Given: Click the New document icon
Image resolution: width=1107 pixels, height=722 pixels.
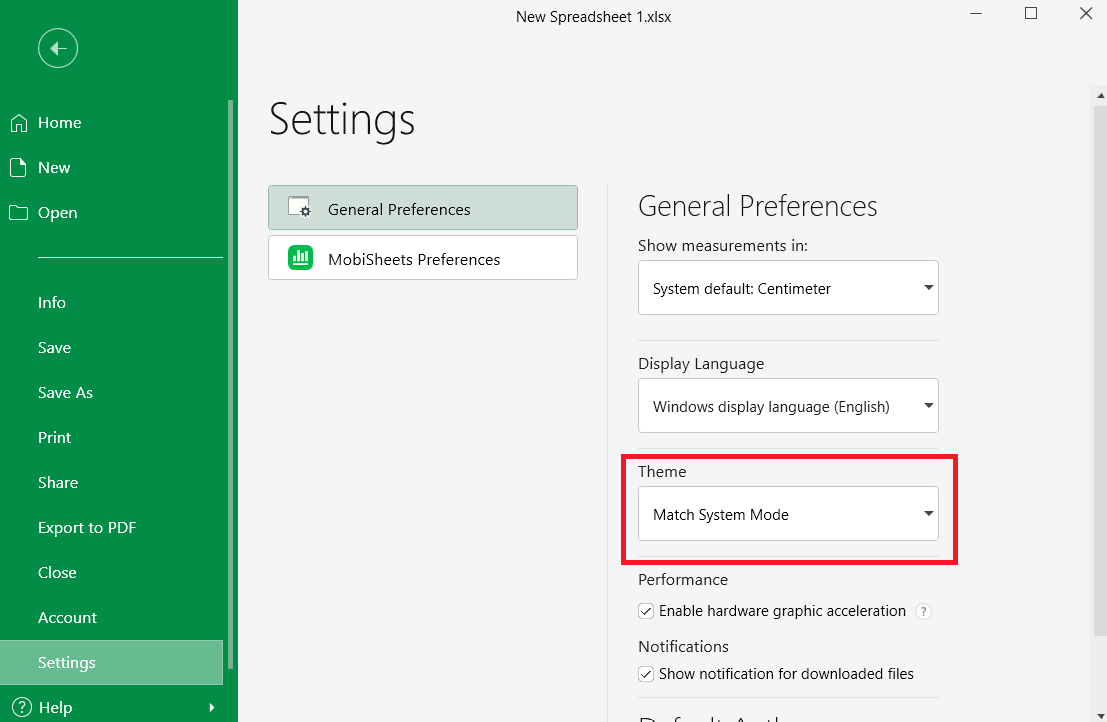Looking at the screenshot, I should tap(18, 167).
